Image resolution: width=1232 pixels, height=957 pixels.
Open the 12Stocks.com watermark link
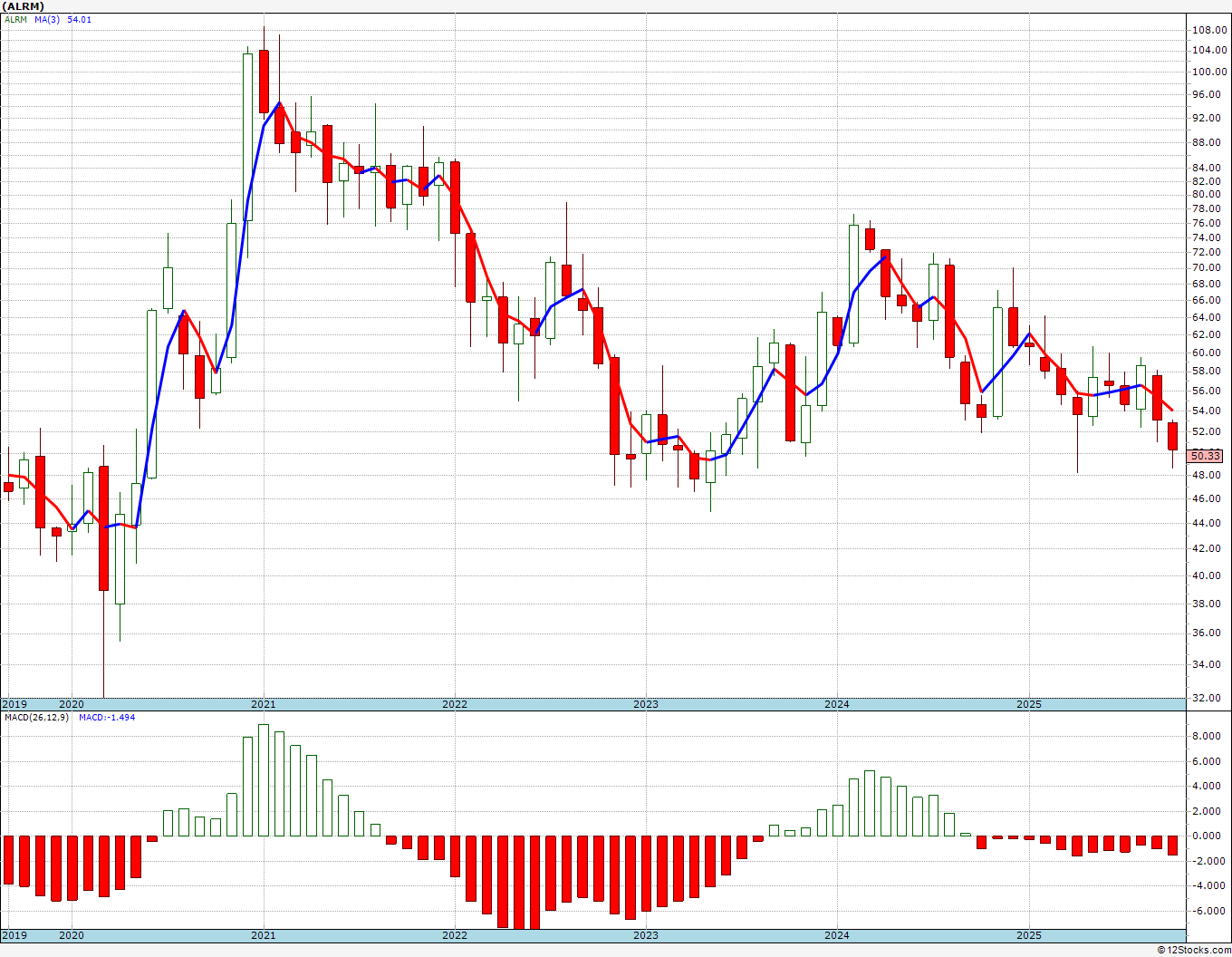pos(1194,950)
